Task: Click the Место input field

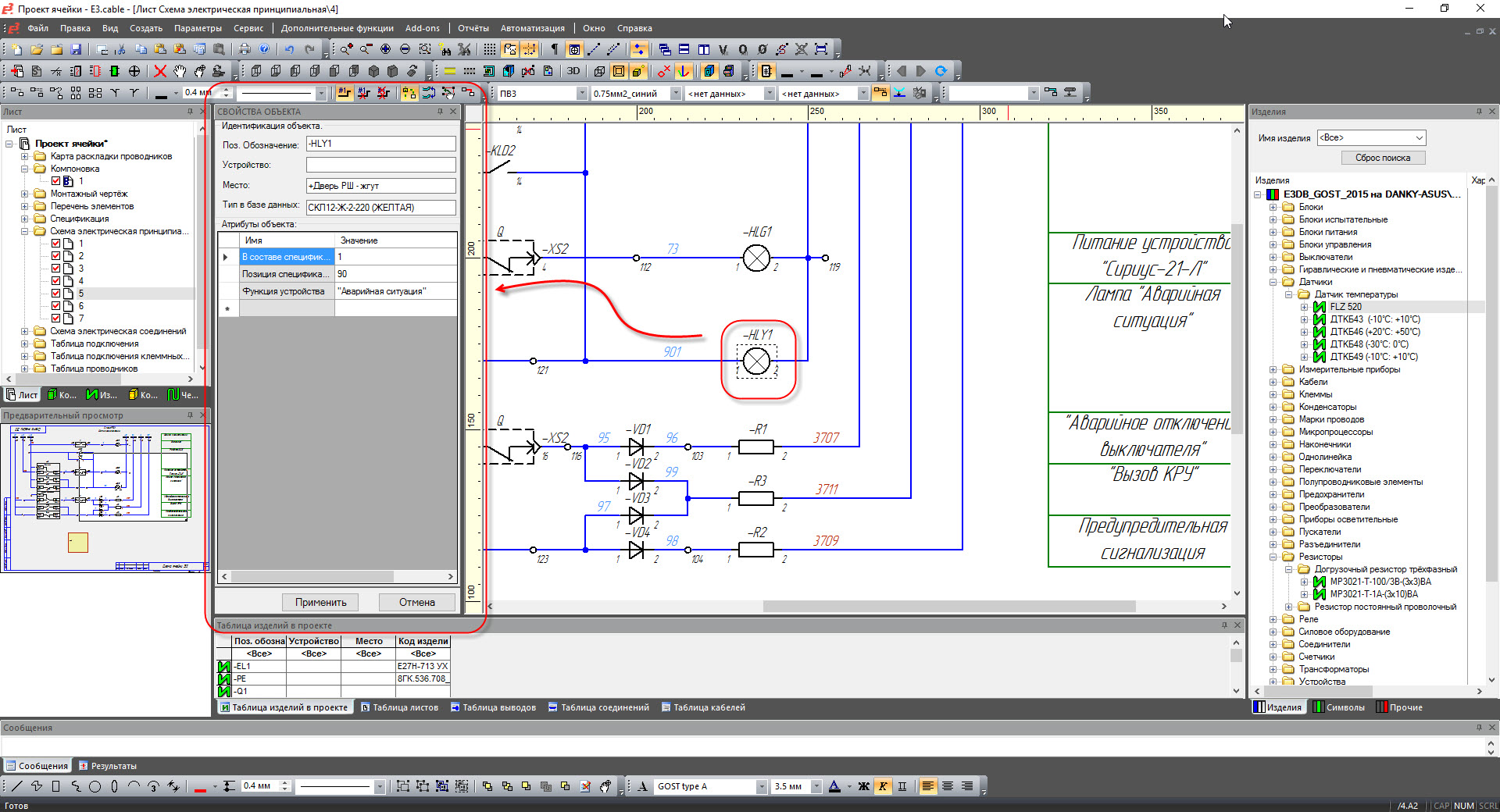Action: tap(380, 186)
